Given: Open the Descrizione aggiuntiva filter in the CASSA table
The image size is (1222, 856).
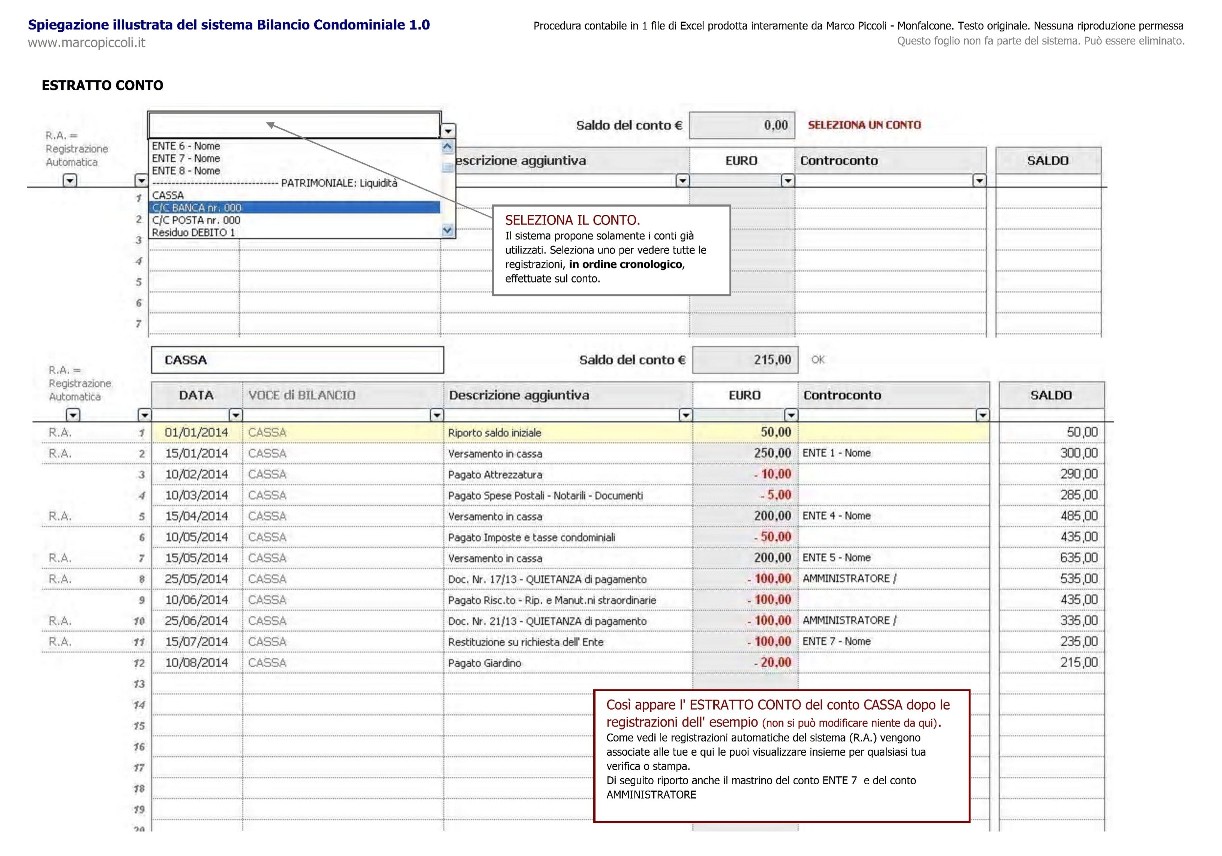Looking at the screenshot, I should 685,414.
